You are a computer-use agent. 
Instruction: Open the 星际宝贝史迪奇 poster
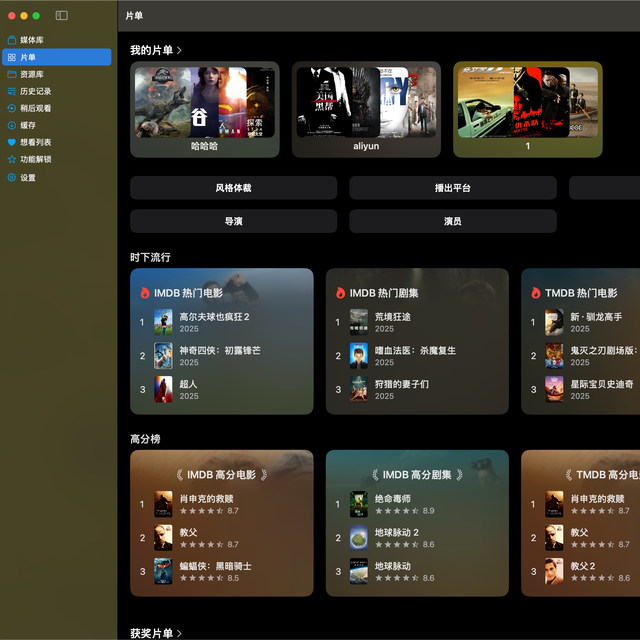click(x=554, y=389)
